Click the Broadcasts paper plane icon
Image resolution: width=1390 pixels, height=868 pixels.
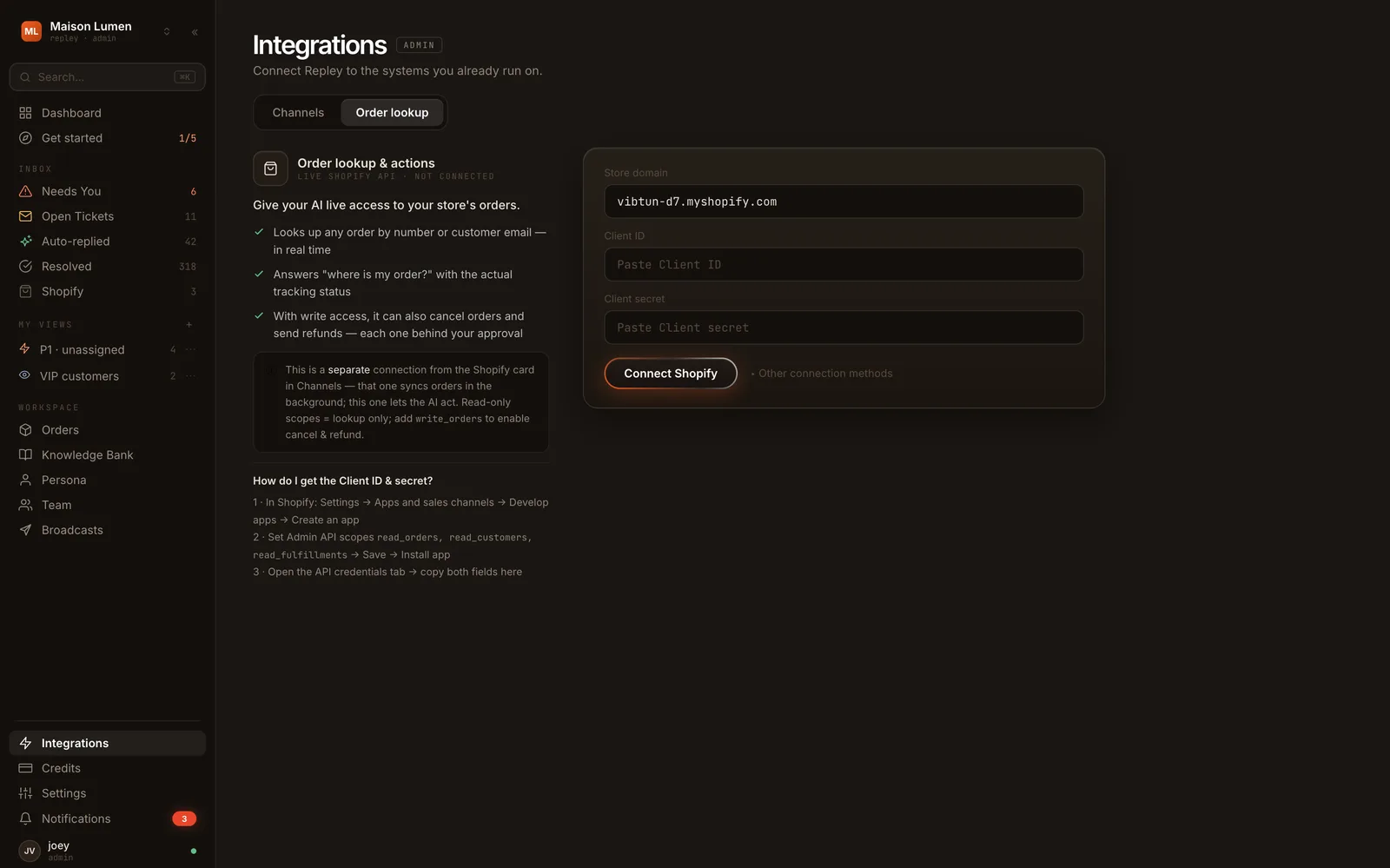[25, 530]
